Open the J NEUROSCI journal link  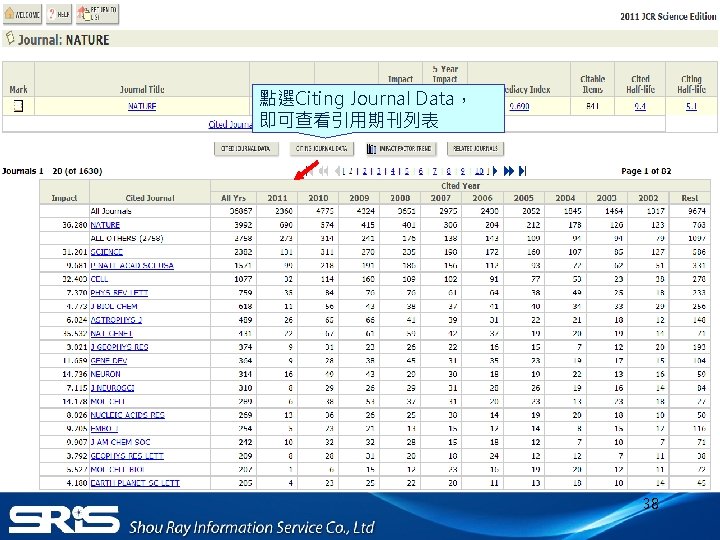(x=112, y=388)
